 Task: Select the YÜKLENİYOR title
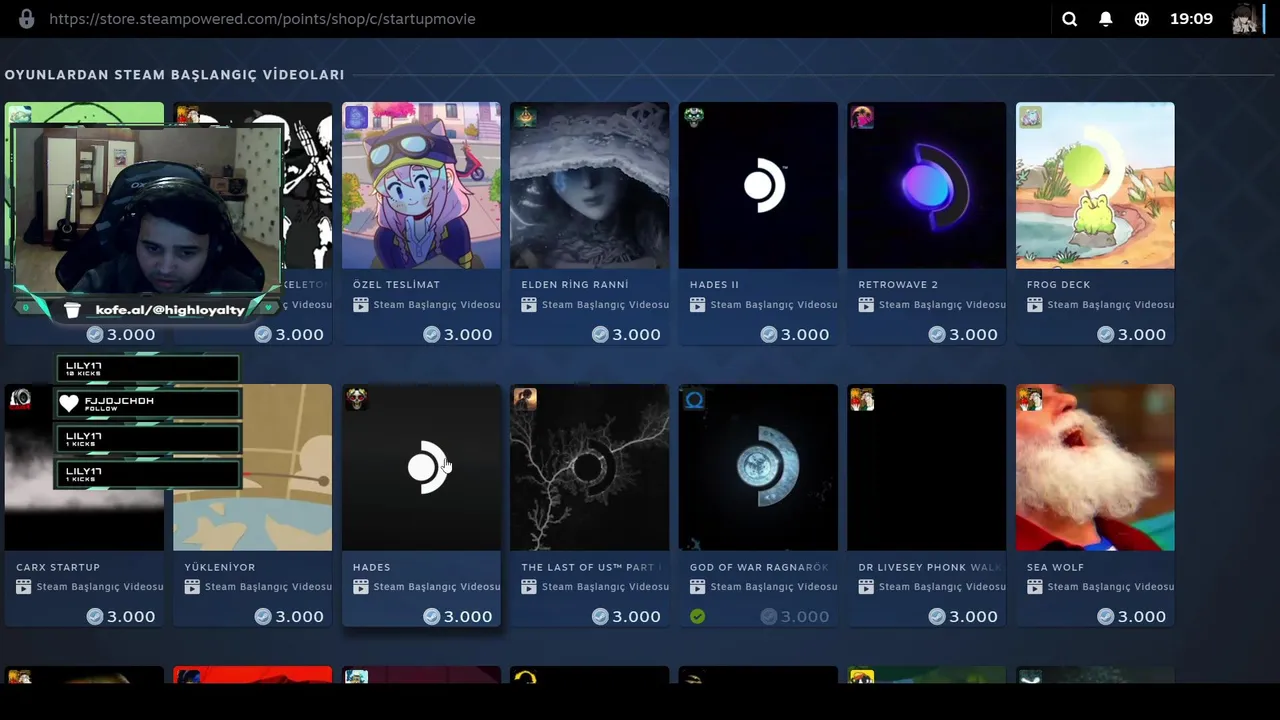220,567
